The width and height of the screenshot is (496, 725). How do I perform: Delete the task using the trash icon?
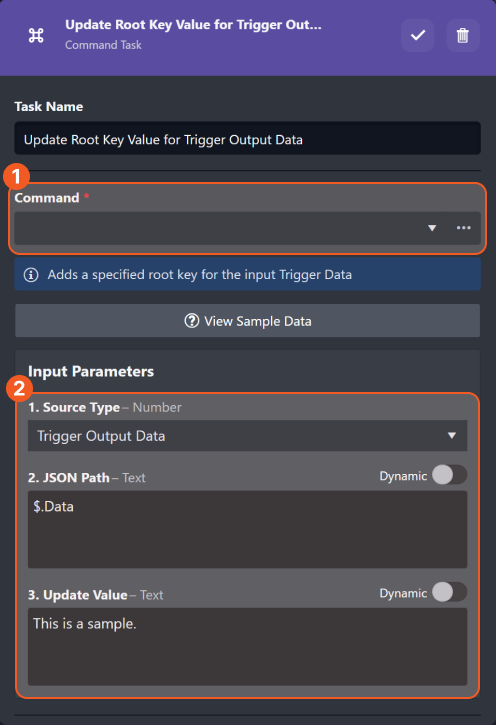point(463,35)
